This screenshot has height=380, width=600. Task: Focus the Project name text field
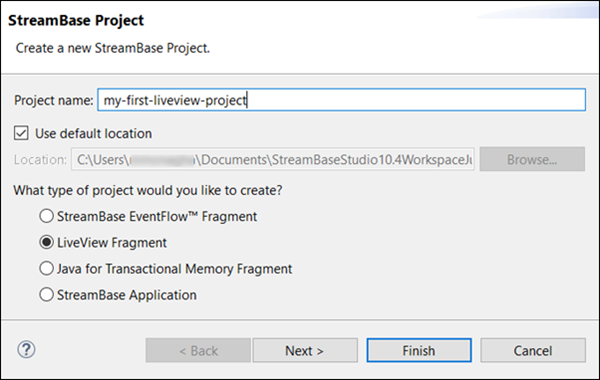pyautogui.click(x=341, y=100)
